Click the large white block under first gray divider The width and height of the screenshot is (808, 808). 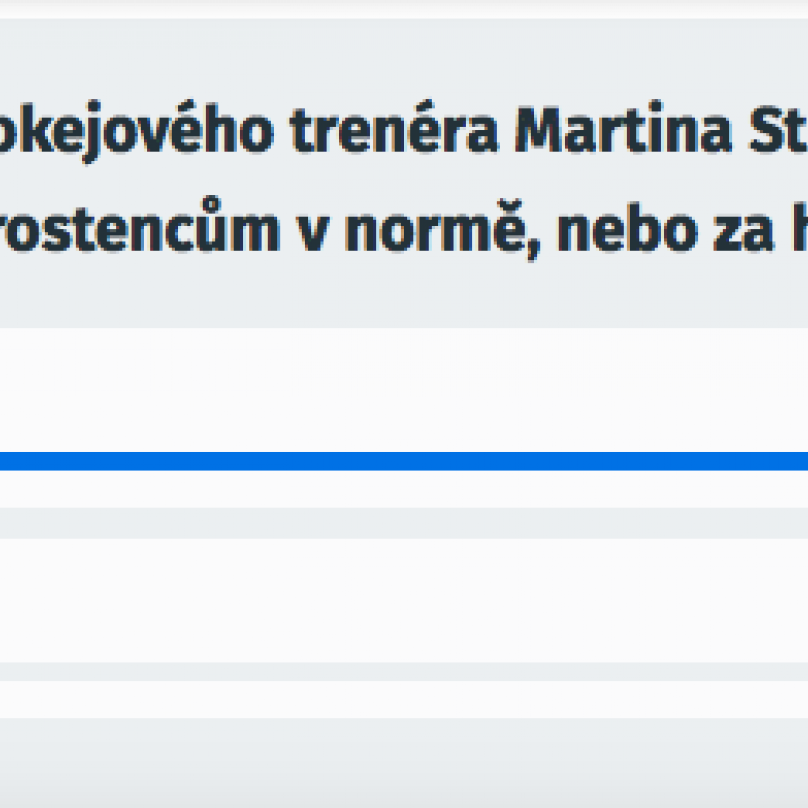coord(404,601)
